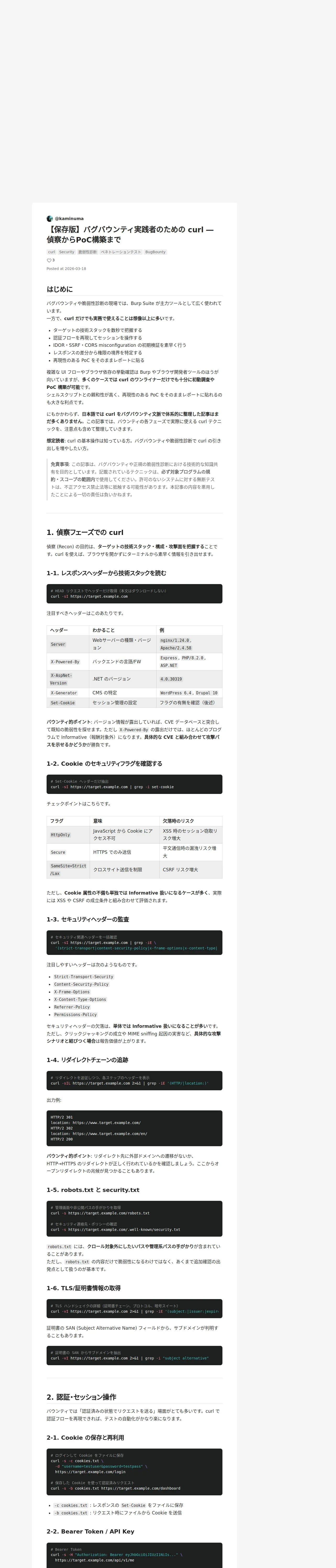This screenshot has width=336, height=1568.
Task: Click the Permissions-Policy list item
Action: tap(76, 1015)
